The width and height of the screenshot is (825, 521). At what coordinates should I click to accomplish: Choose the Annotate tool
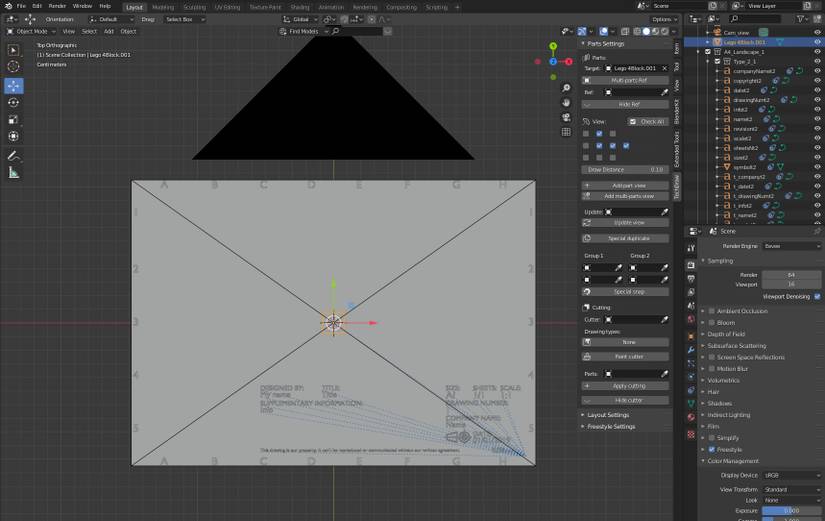[x=14, y=156]
